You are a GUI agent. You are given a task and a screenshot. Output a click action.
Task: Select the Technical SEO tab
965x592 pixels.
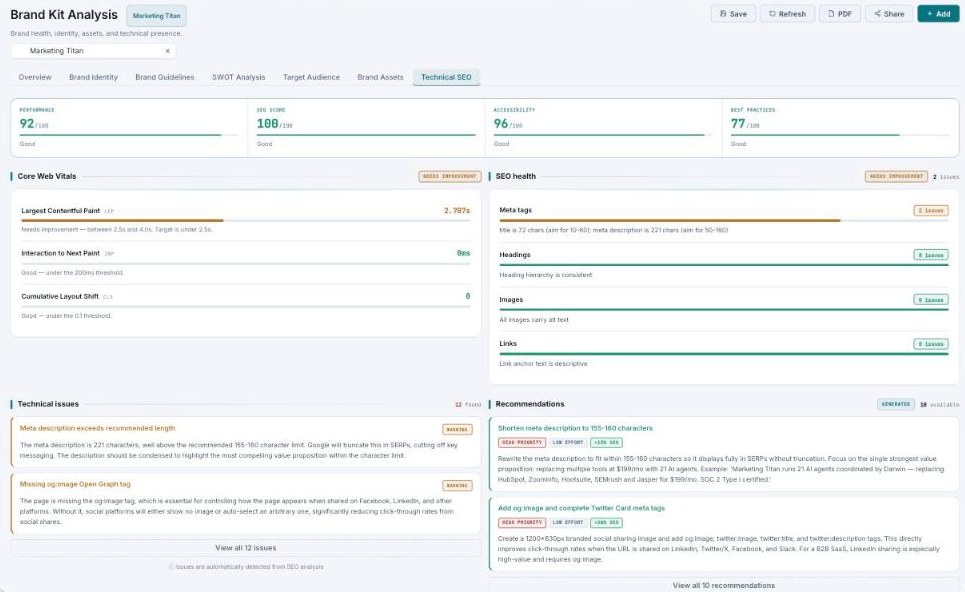[x=446, y=78]
